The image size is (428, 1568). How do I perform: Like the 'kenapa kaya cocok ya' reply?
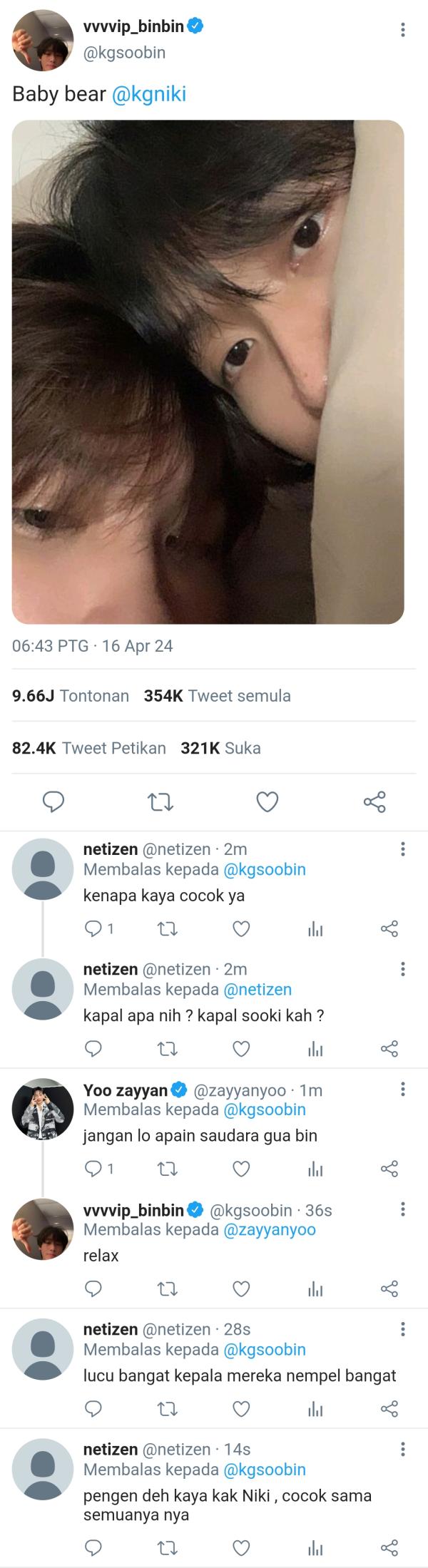(242, 928)
